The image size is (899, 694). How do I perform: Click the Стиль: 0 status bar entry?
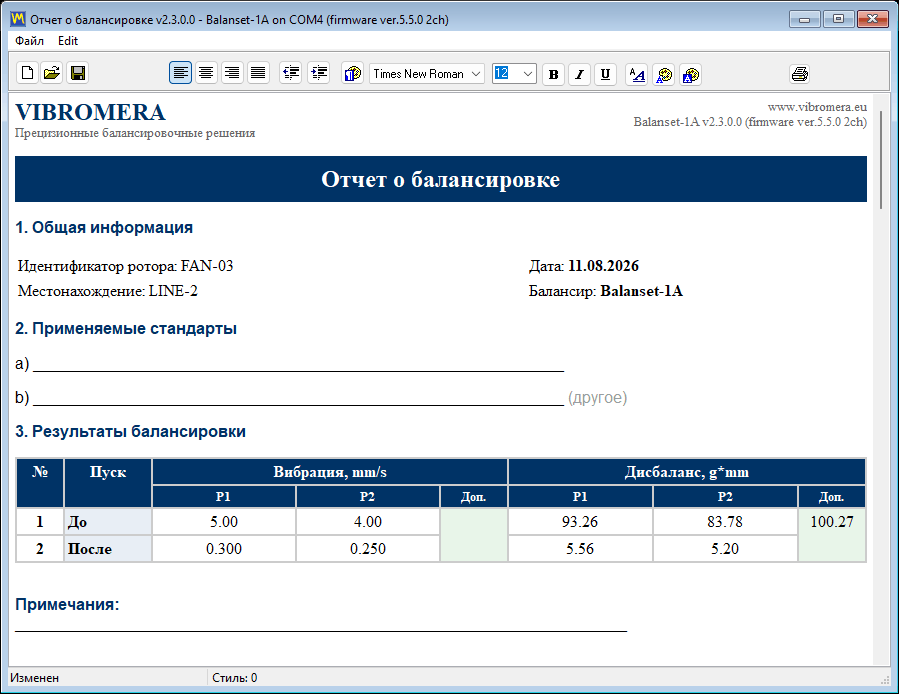(x=234, y=678)
